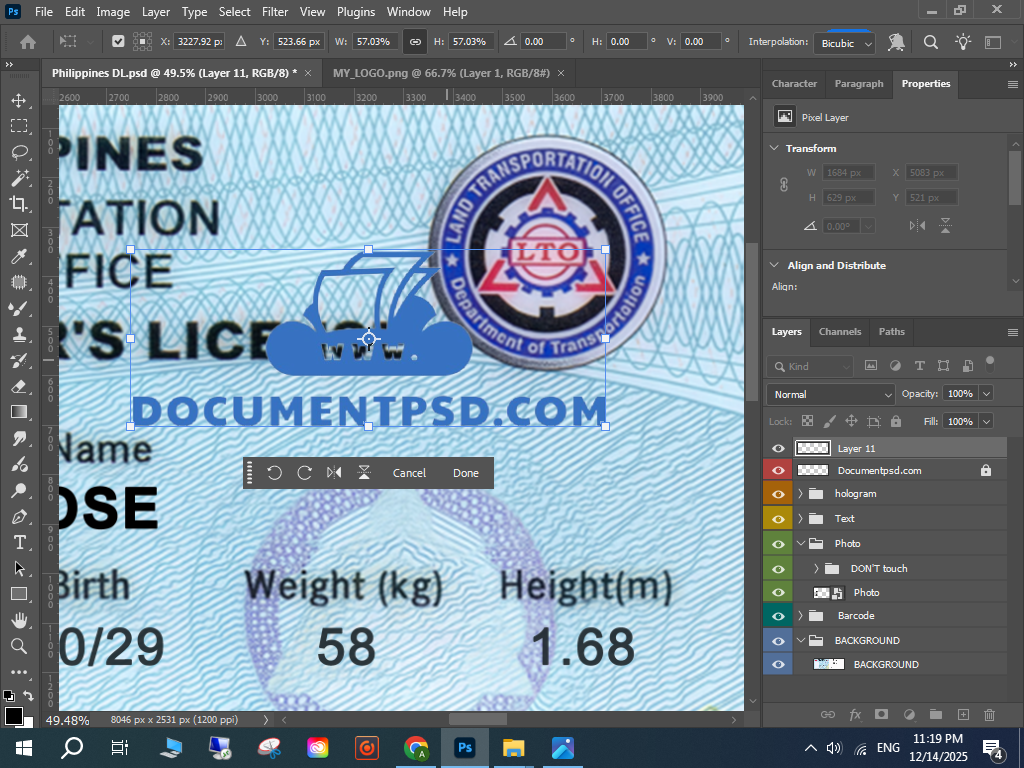Open the Interpolation Bicubic dropdown
Image resolution: width=1024 pixels, height=768 pixels.
coord(846,43)
